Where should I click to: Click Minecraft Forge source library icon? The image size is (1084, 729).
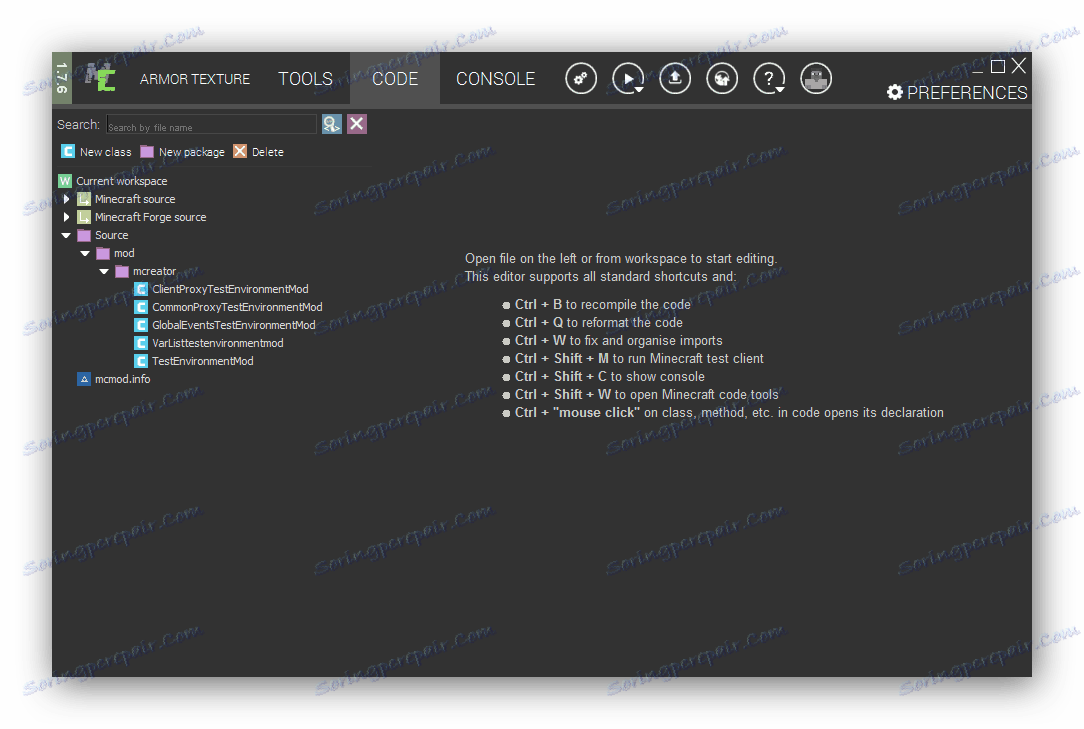tap(84, 217)
